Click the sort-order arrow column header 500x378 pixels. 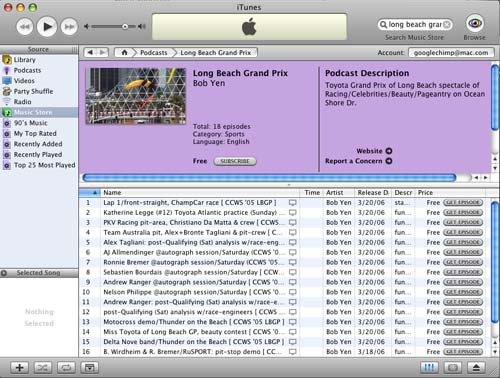tap(90, 193)
